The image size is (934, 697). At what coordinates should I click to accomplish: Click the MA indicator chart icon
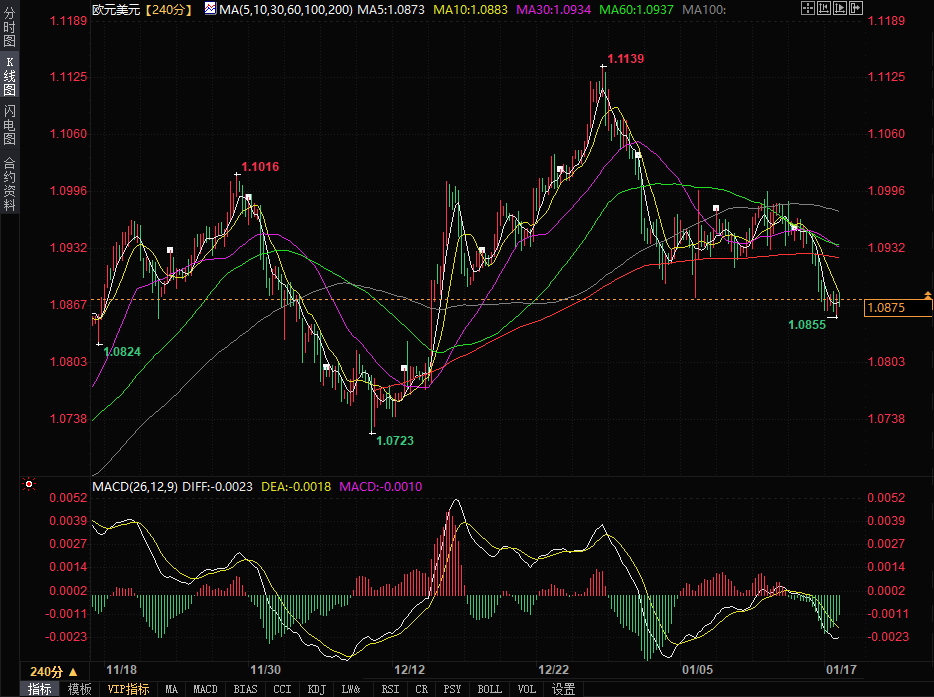coord(209,8)
